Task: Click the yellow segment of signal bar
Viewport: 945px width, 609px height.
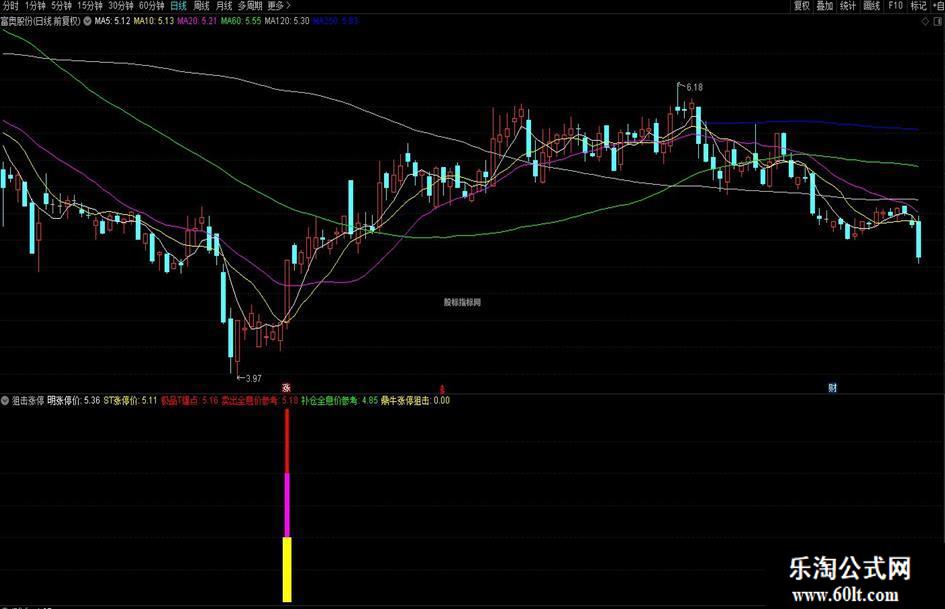Action: (x=287, y=569)
